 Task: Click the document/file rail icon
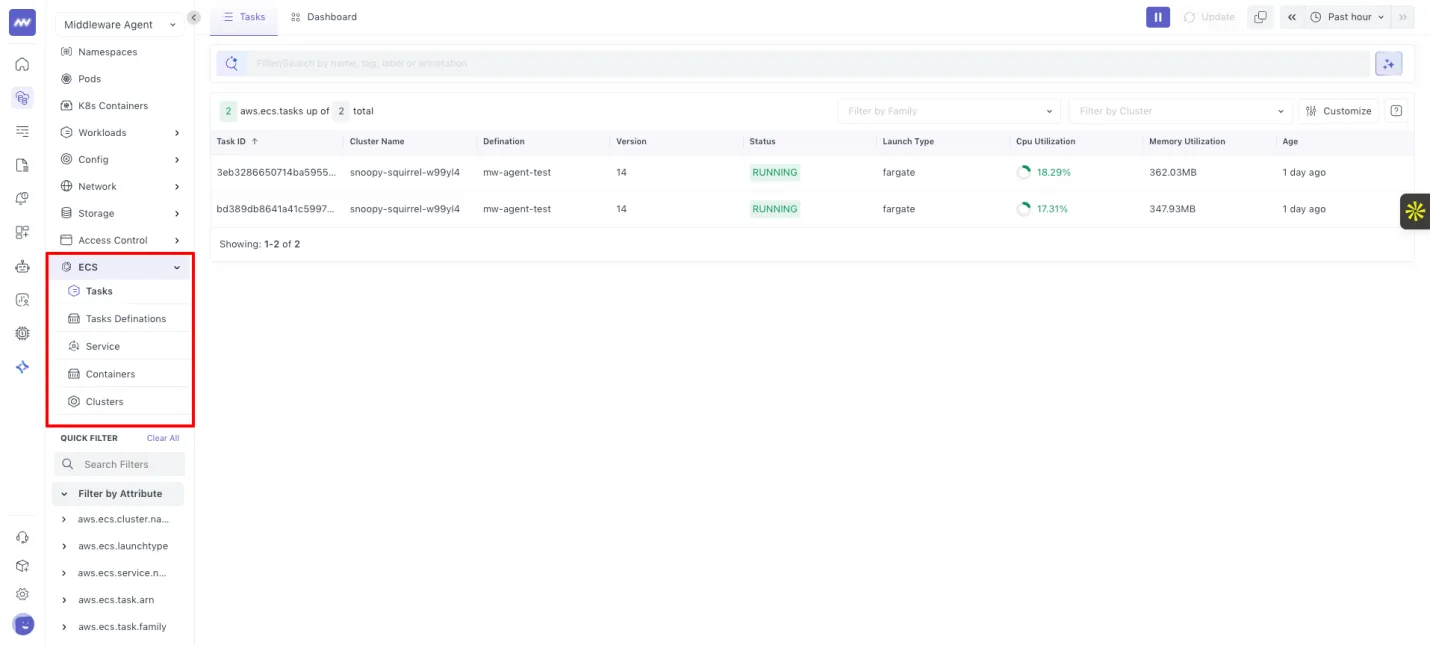point(22,165)
